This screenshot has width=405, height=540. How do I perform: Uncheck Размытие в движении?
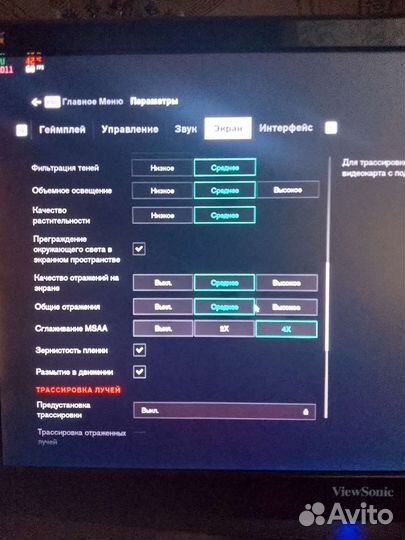pyautogui.click(x=139, y=372)
